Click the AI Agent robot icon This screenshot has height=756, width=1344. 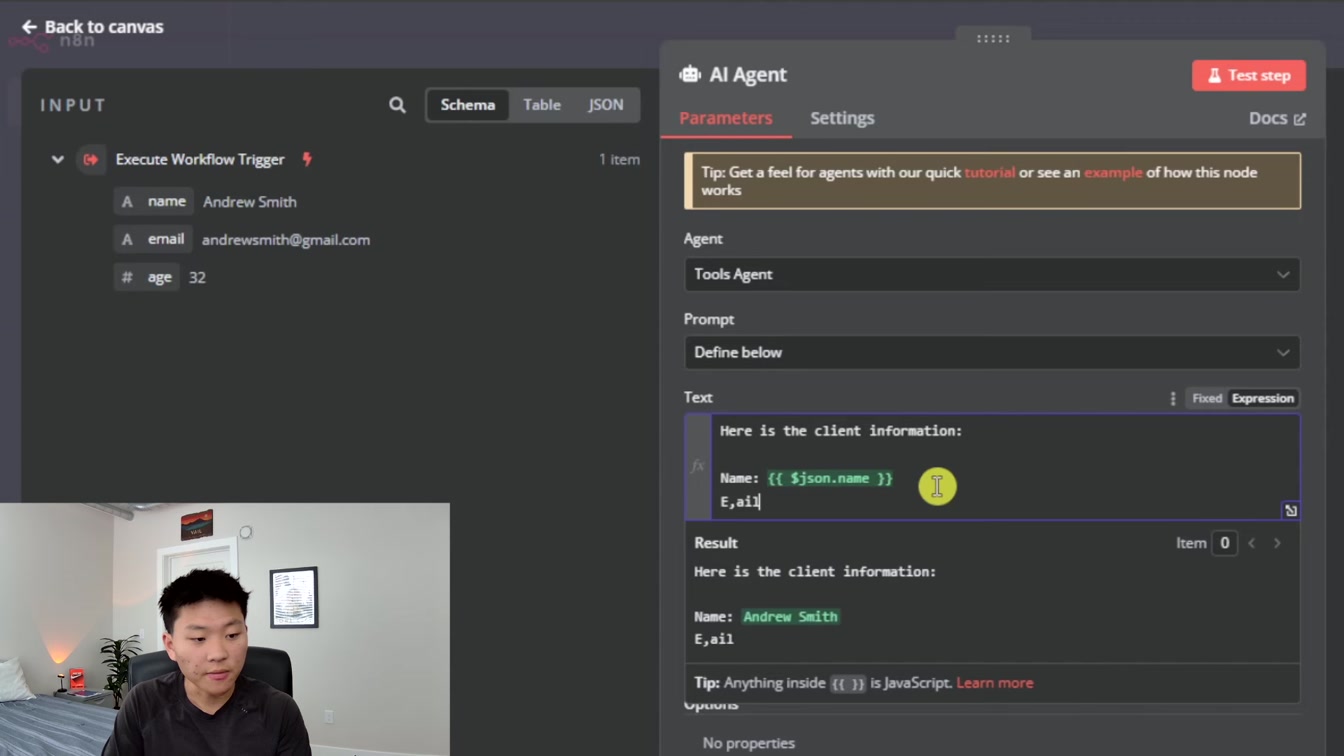pyautogui.click(x=690, y=75)
